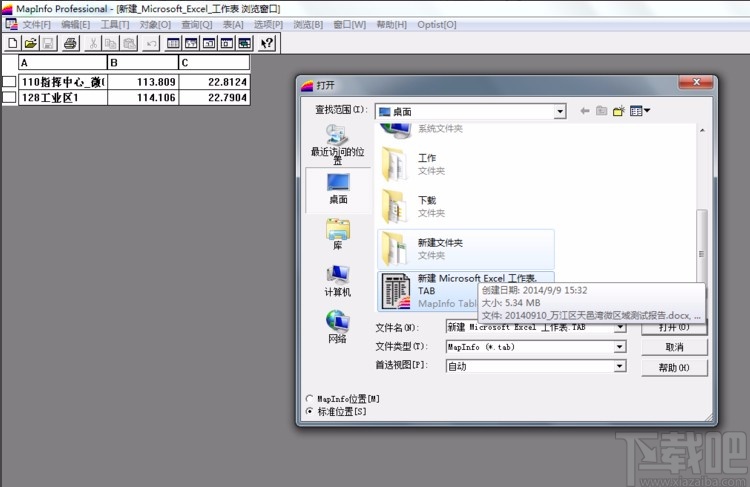Open the 查询[Q] menu
Viewport: 750px width, 487px height.
click(197, 24)
